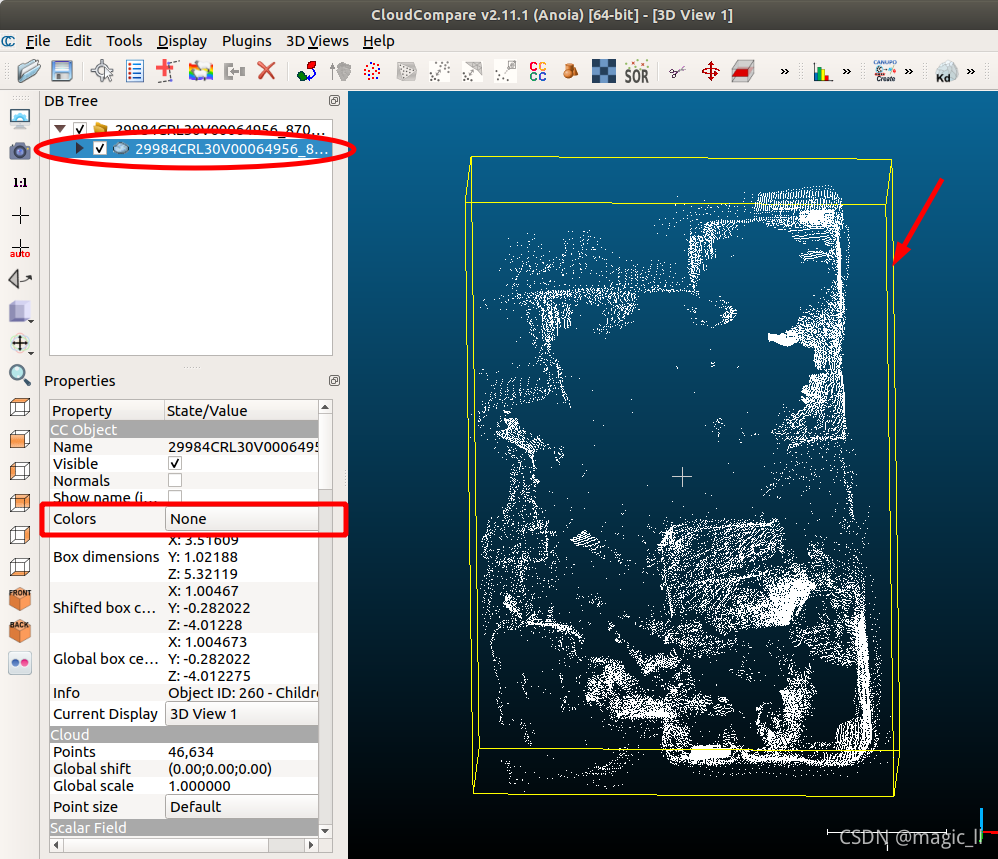Uncheck the selected cloud entry checkbox

tap(99, 148)
